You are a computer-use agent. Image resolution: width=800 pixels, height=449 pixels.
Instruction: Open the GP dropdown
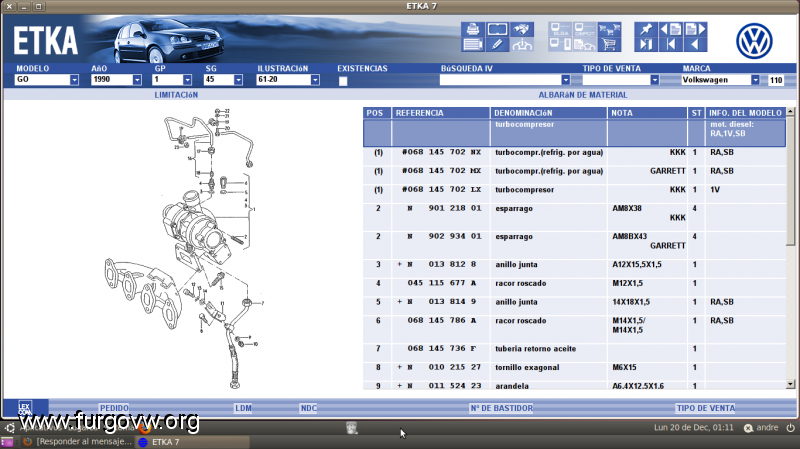tap(187, 80)
